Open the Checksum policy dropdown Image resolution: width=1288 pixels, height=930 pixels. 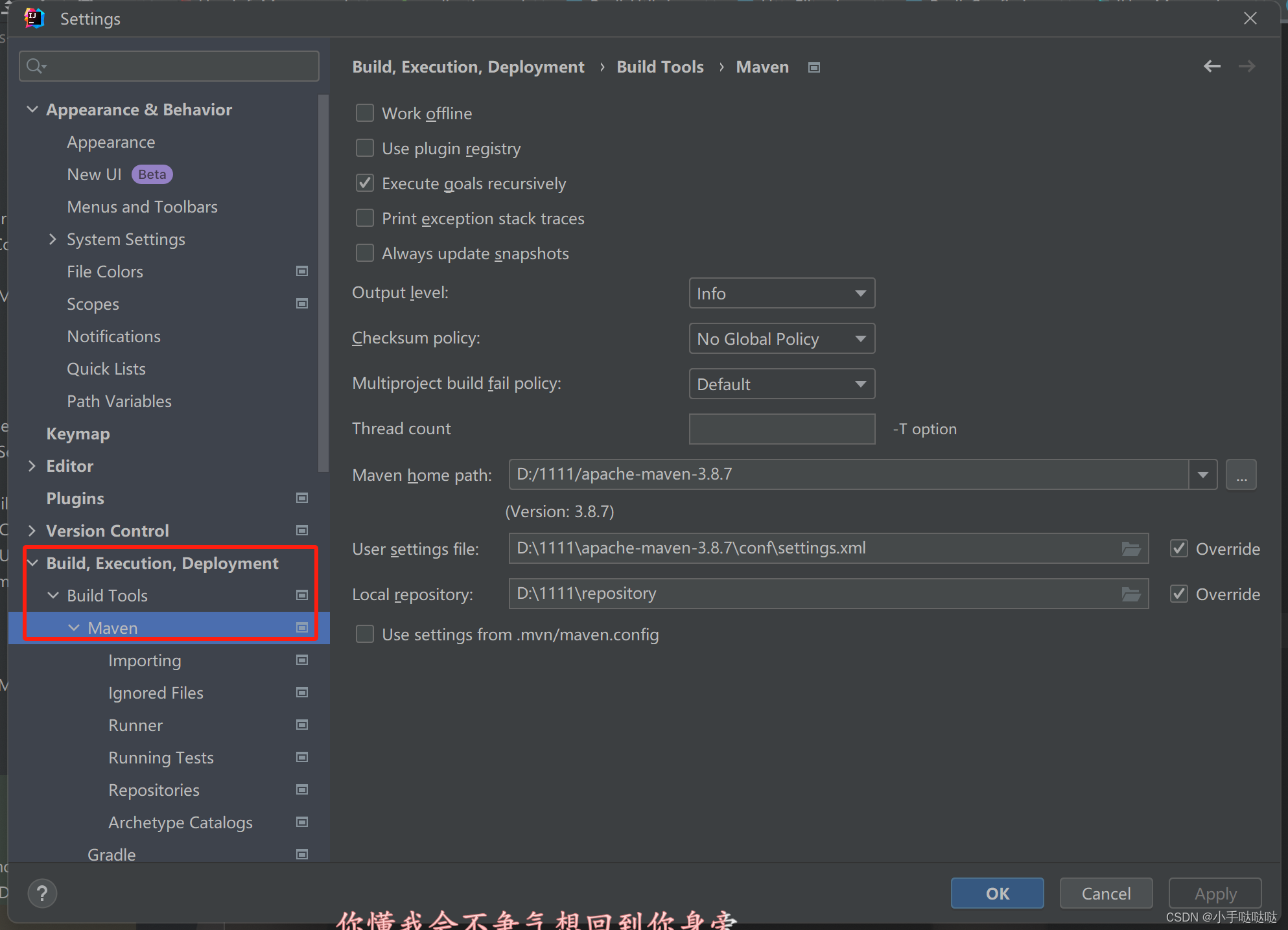point(781,339)
